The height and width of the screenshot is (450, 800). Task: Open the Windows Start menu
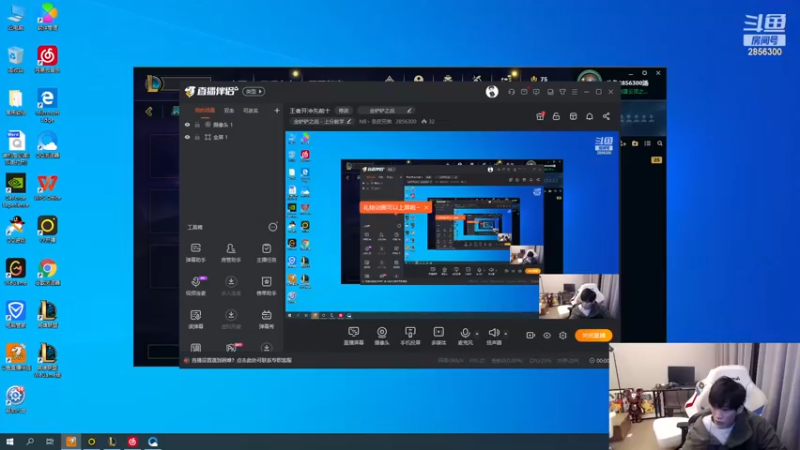(x=10, y=442)
